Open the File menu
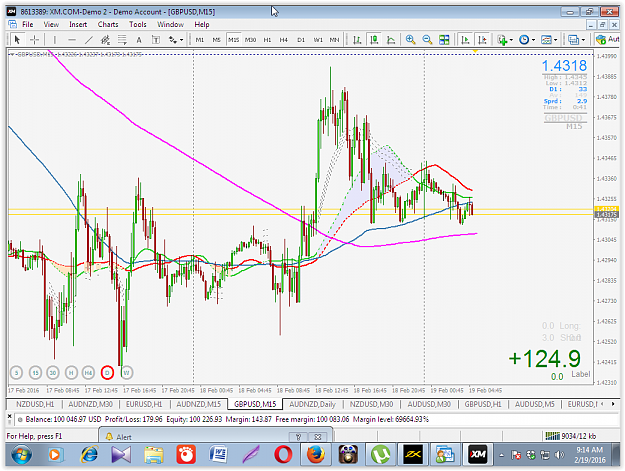 [28, 24]
